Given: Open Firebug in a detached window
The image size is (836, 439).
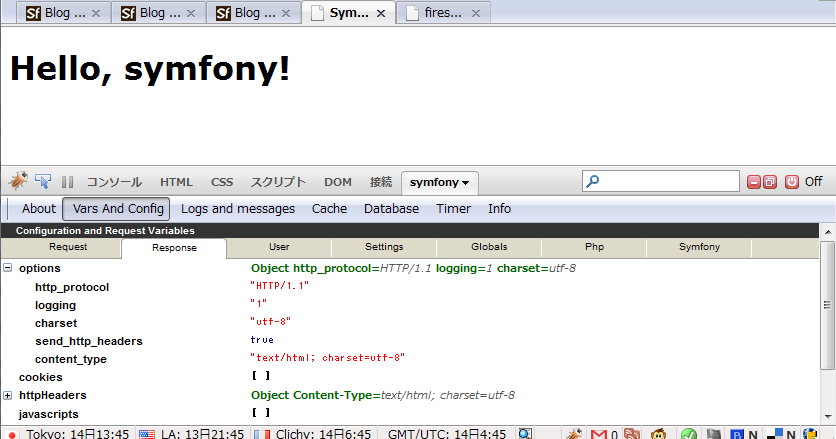Looking at the screenshot, I should (770, 182).
